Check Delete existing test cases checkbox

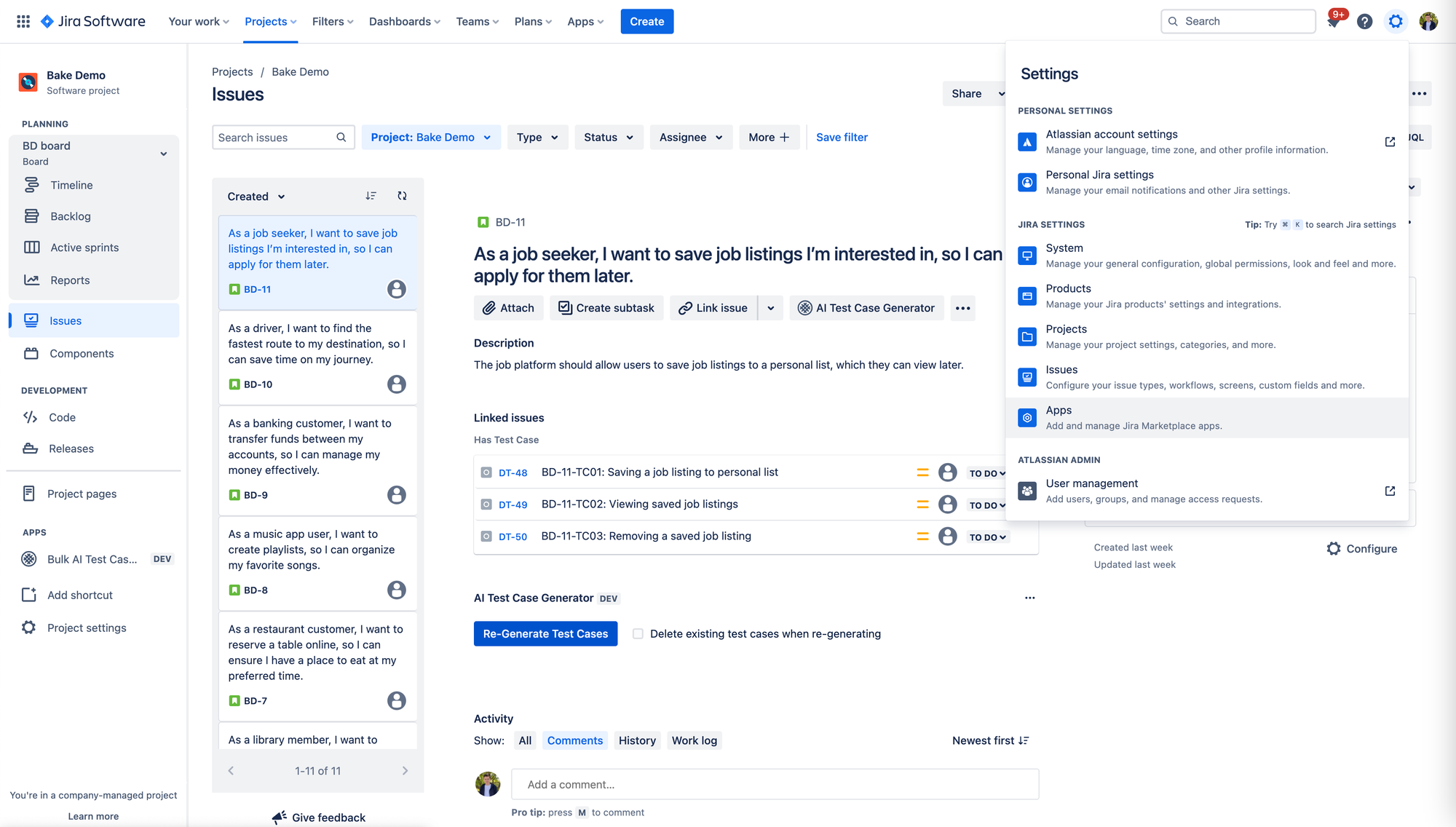638,634
